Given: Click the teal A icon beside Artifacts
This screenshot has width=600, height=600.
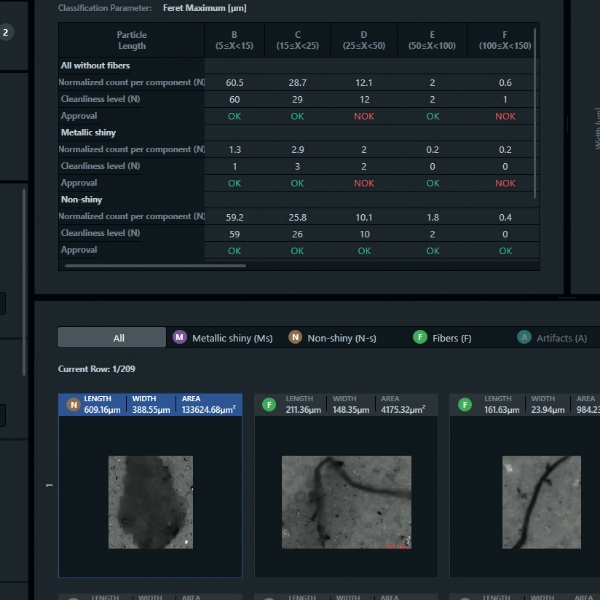Looking at the screenshot, I should point(524,338).
